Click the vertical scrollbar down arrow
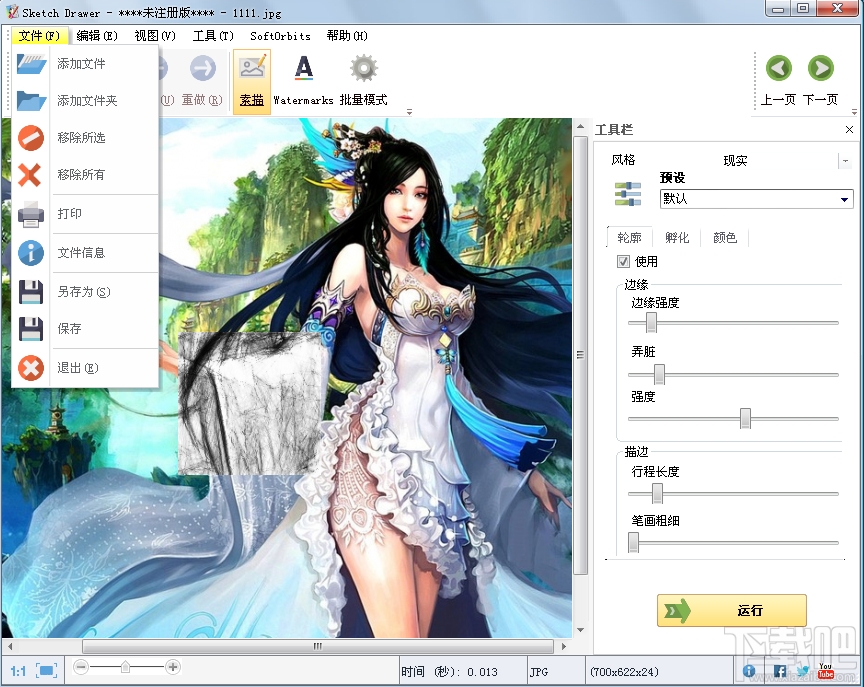Viewport: 864px width, 687px height. coord(580,630)
